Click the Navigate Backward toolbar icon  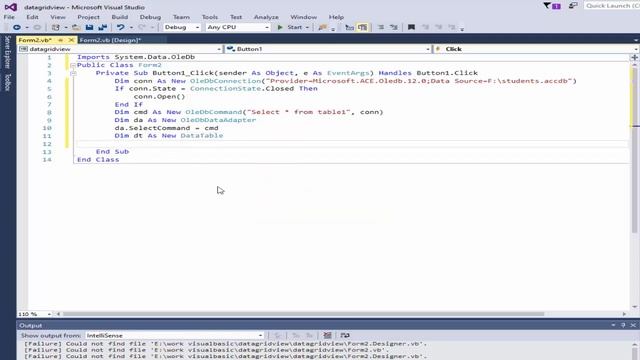(16, 27)
